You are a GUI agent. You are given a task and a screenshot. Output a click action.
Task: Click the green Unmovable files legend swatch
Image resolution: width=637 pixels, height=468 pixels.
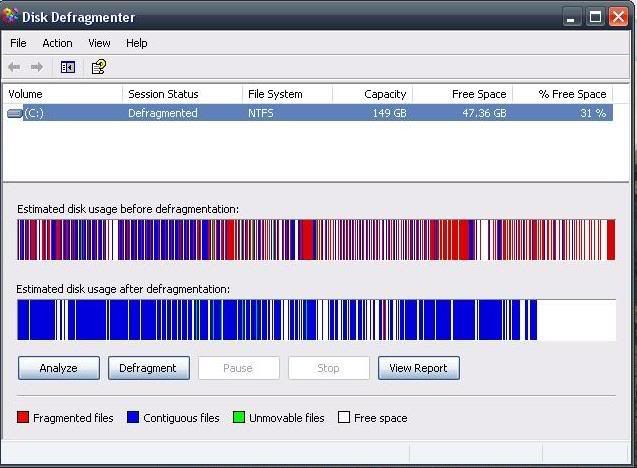[x=239, y=418]
